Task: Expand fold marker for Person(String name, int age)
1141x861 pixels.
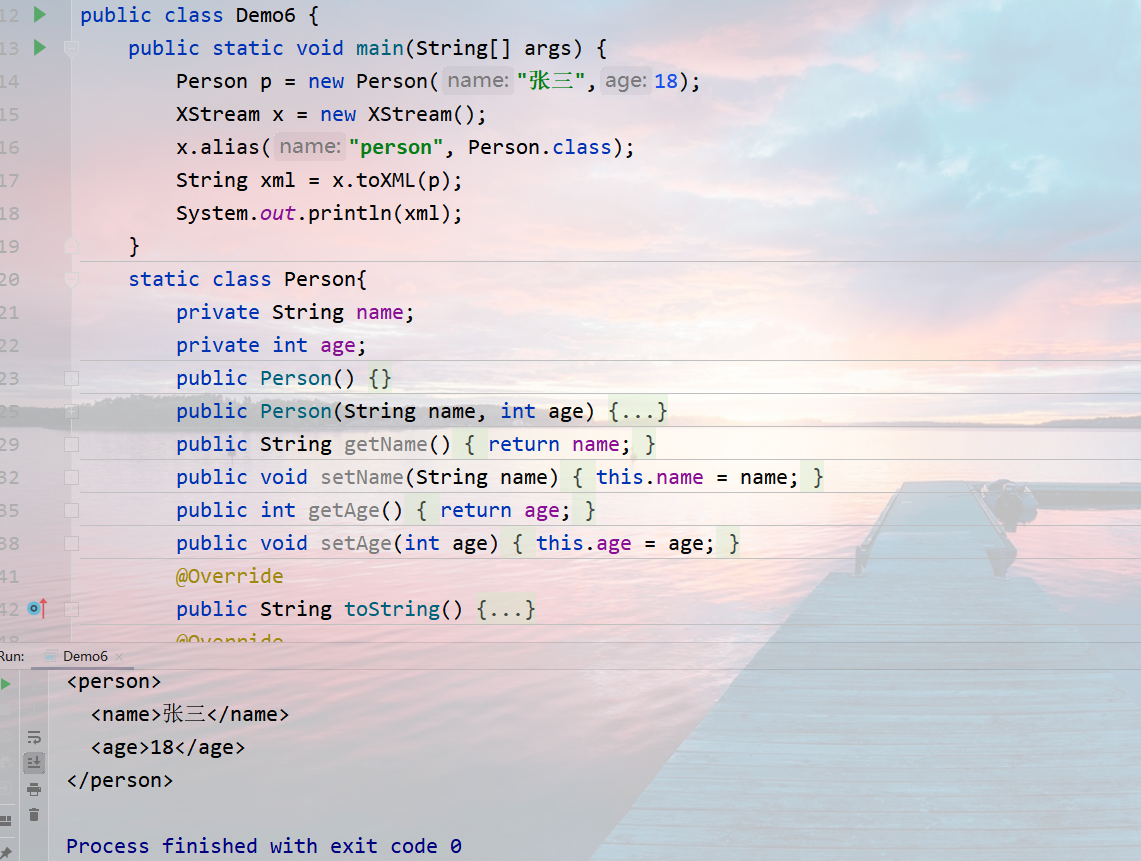Action: click(71, 411)
